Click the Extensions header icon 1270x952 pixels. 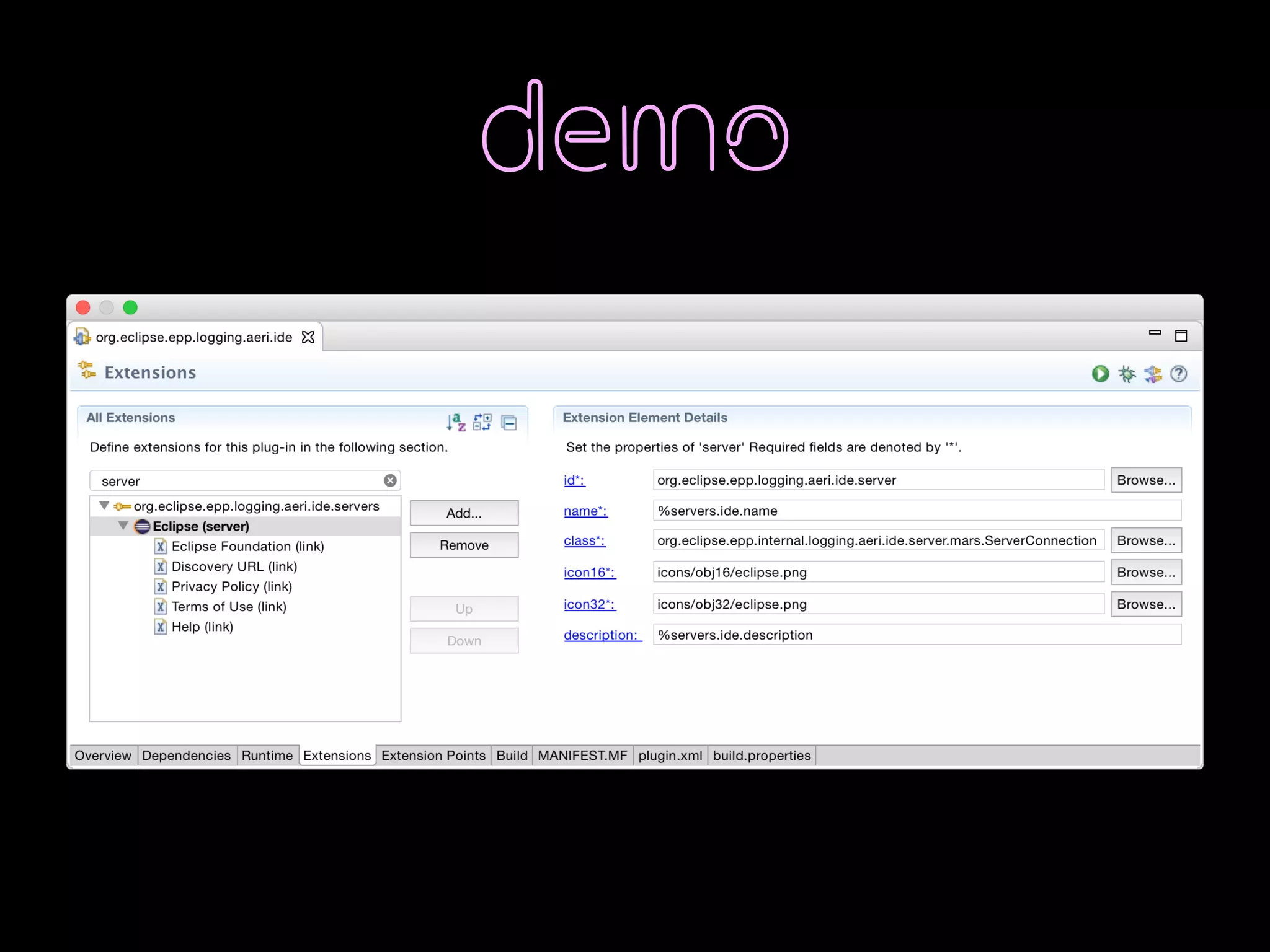87,370
